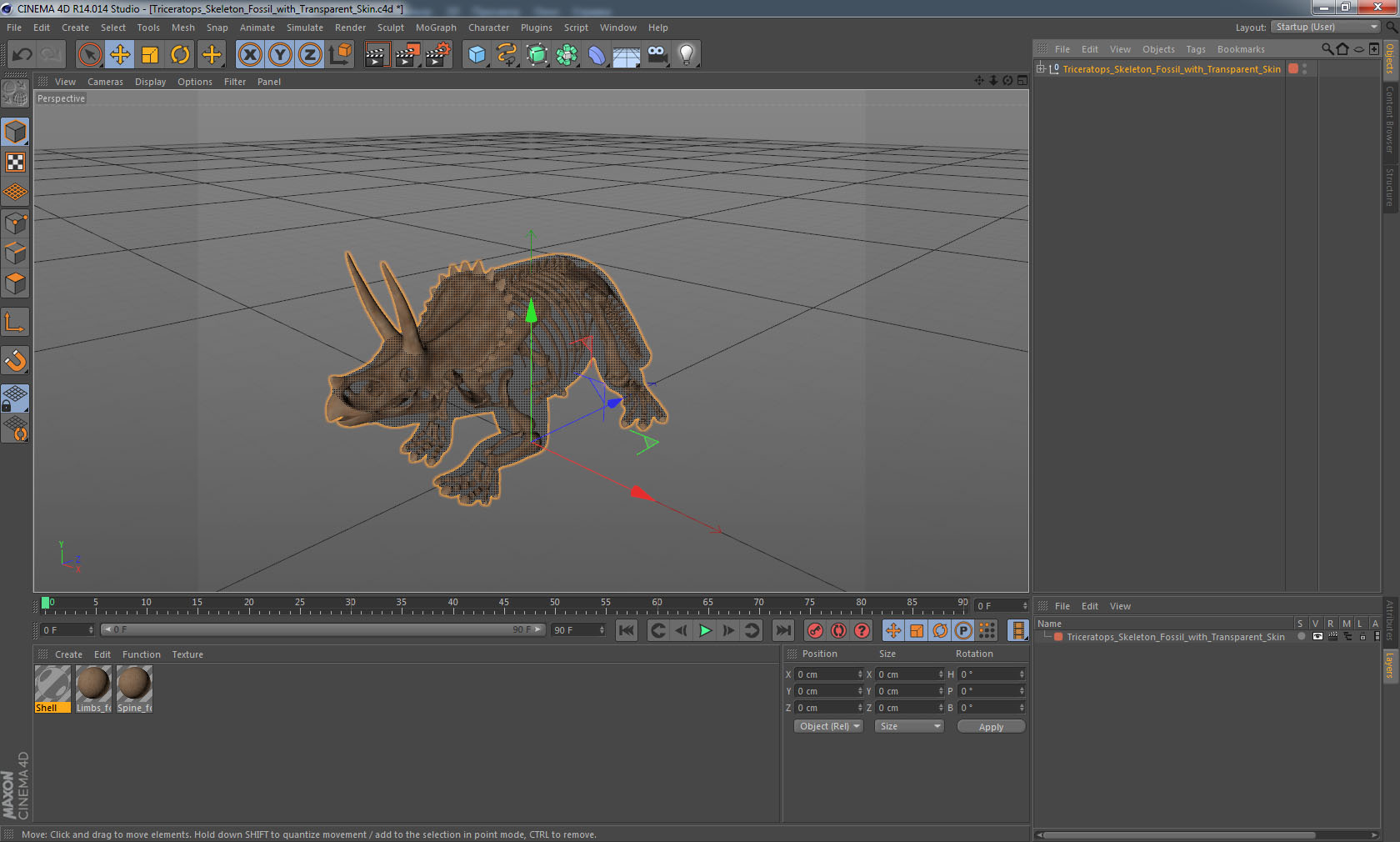Select the Live Selection tool
This screenshot has height=842, width=1400.
click(89, 55)
